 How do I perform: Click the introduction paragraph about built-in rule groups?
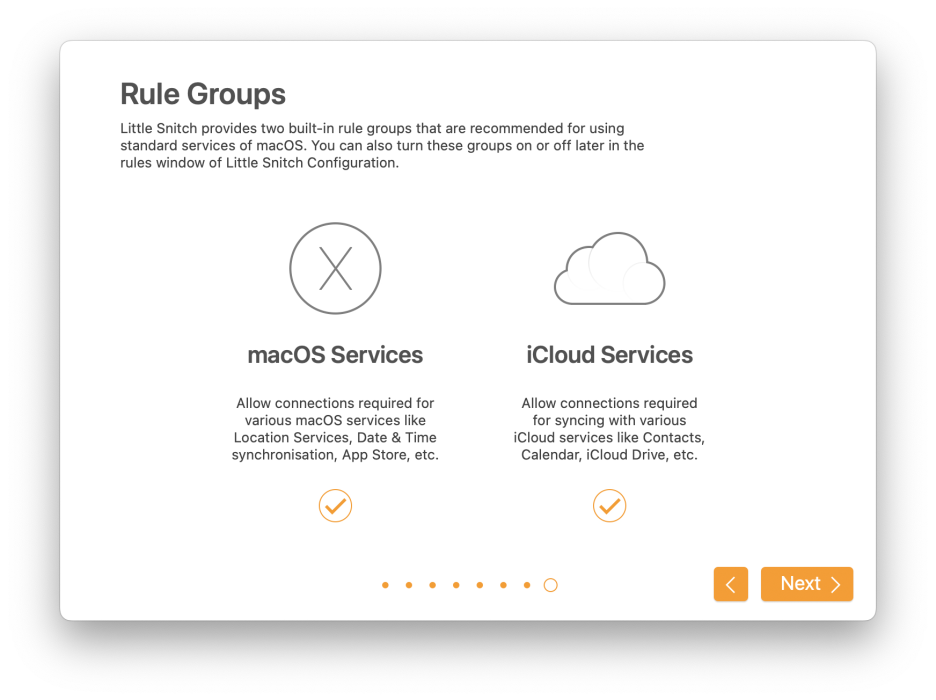pyautogui.click(x=382, y=146)
